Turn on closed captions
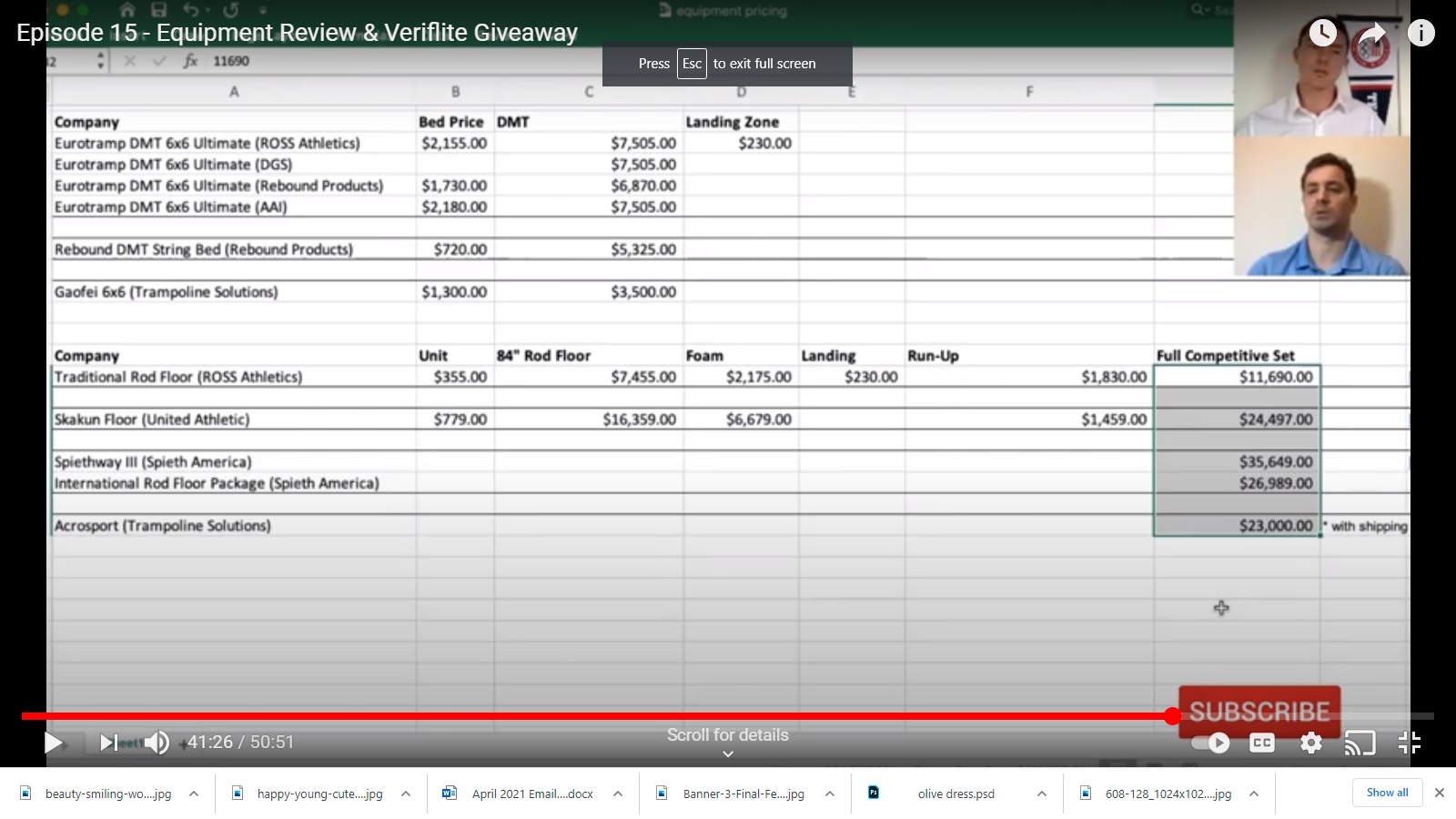 pos(1262,743)
